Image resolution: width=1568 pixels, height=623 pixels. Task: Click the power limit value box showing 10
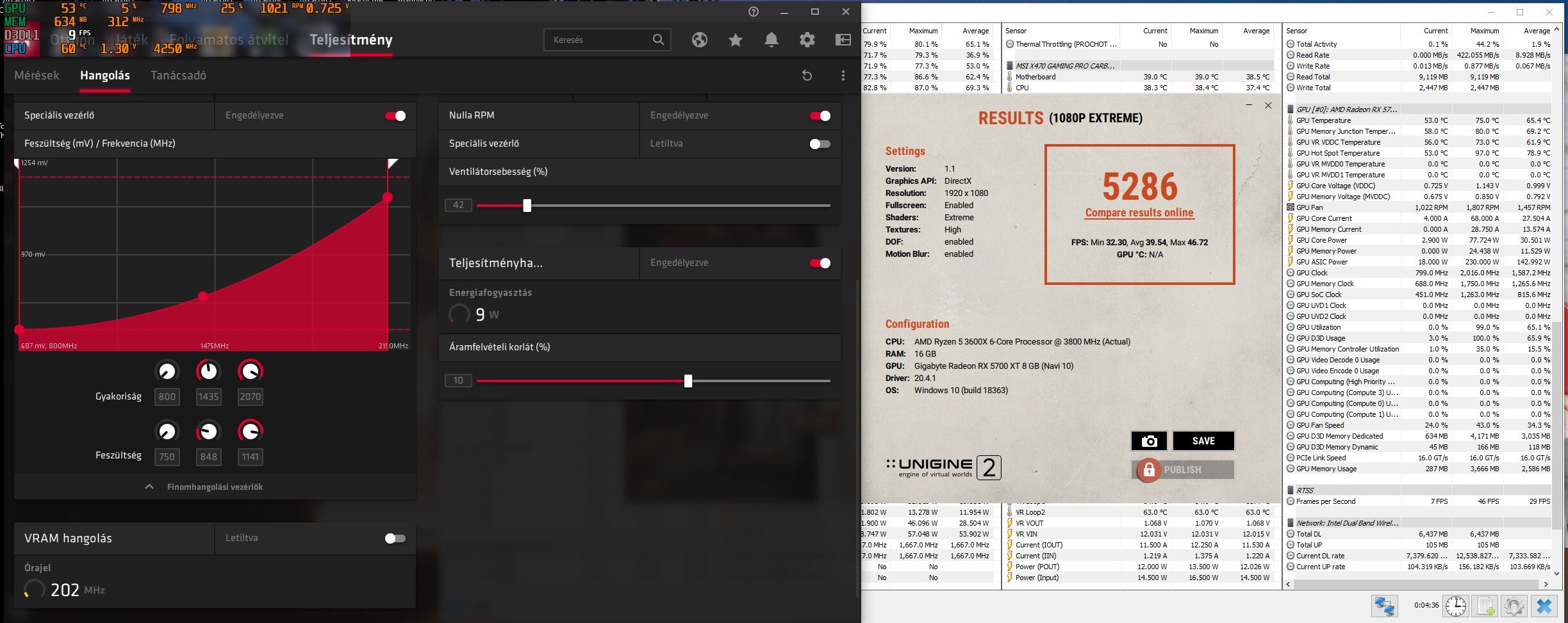(x=458, y=381)
